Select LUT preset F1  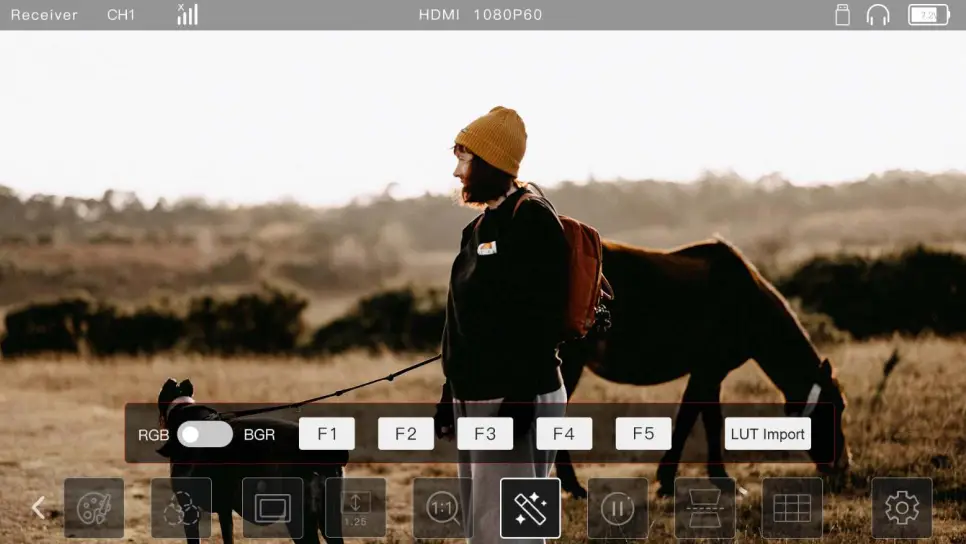coord(327,434)
